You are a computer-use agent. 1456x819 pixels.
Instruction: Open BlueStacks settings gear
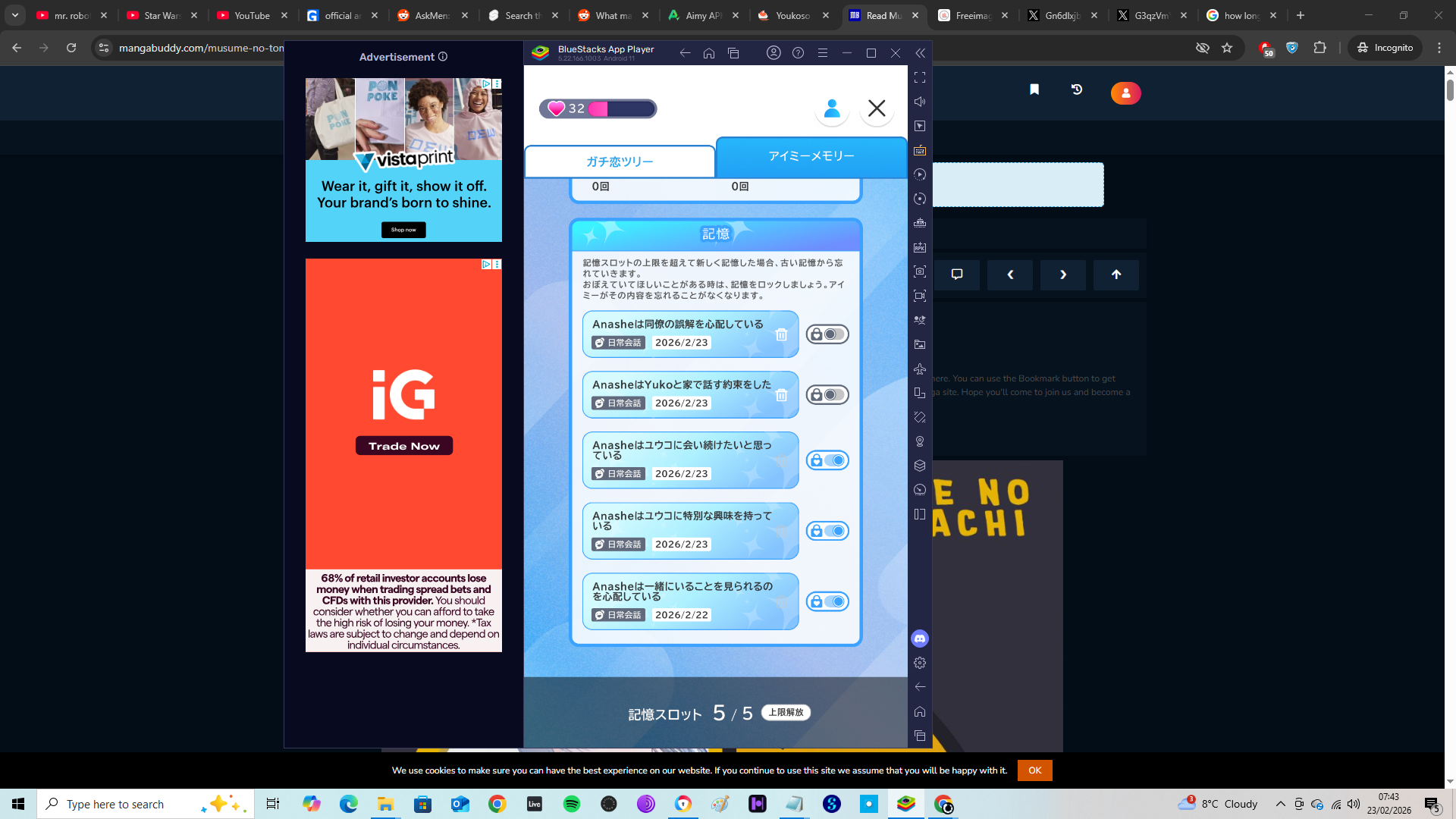tap(920, 663)
